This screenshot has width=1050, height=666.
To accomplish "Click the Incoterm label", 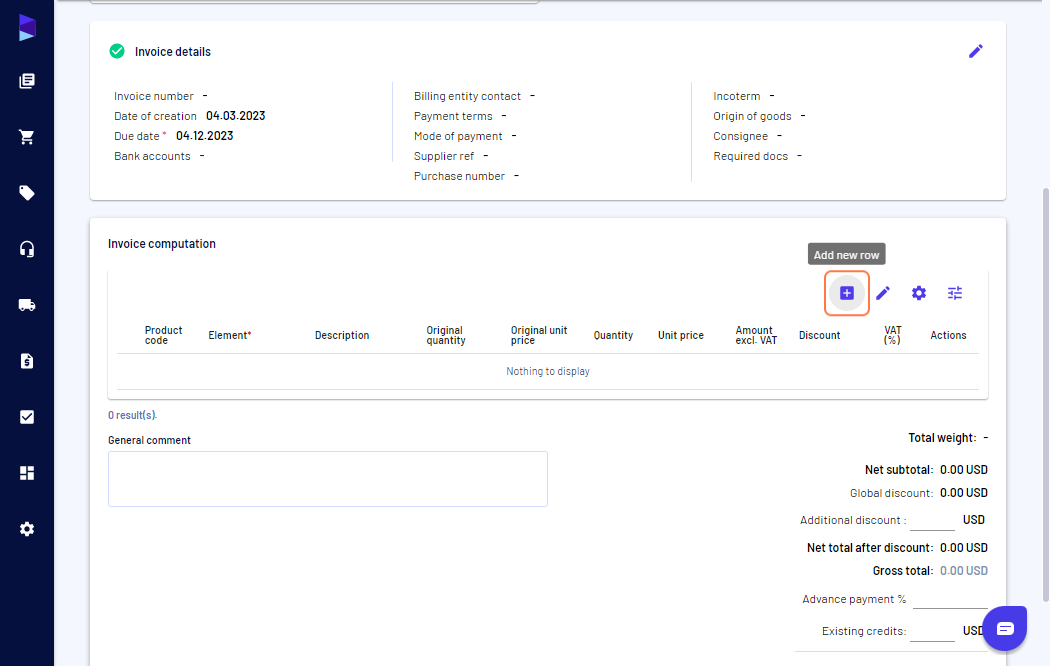I will [737, 96].
